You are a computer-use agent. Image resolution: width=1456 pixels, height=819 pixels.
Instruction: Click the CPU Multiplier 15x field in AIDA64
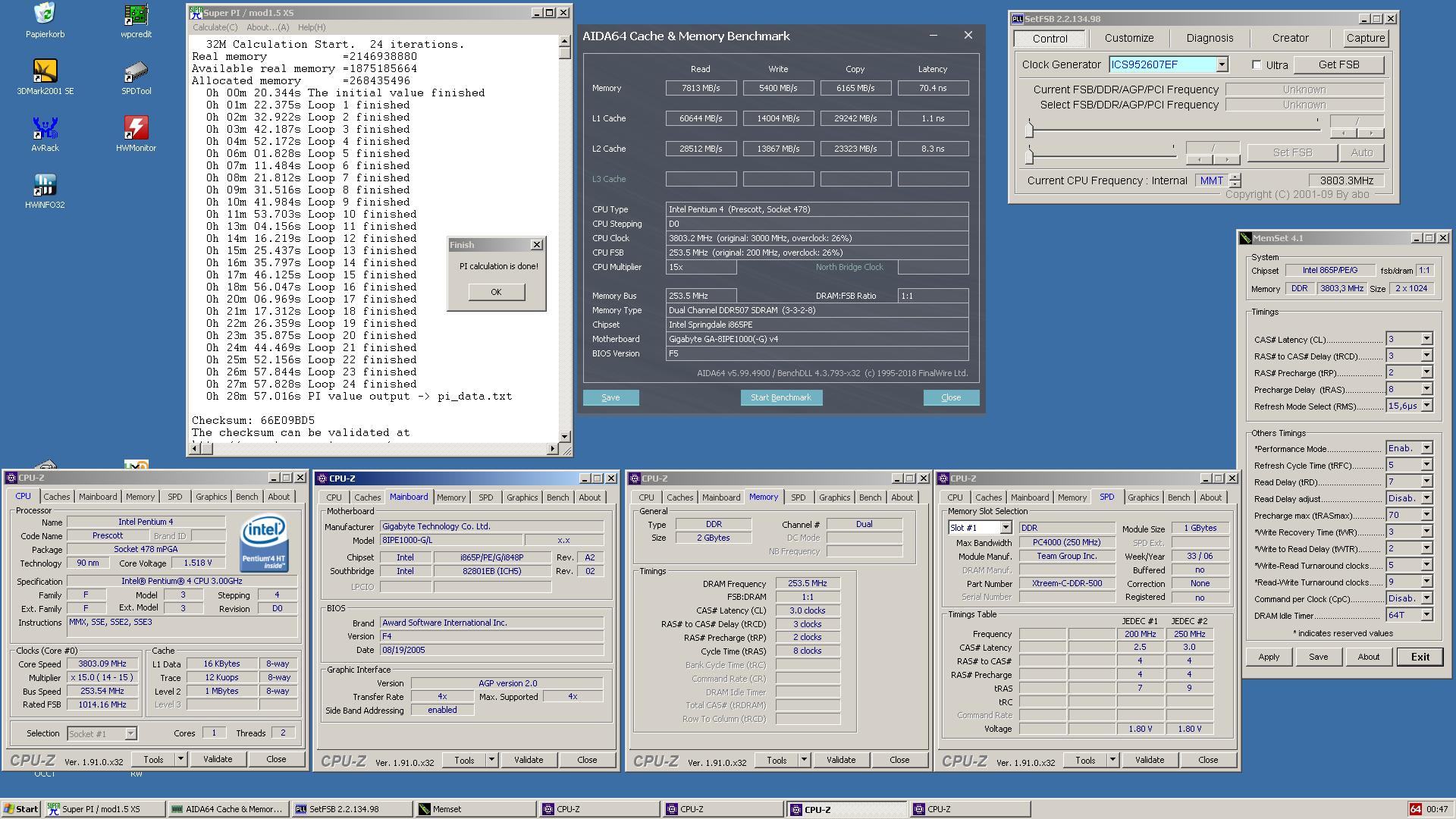coord(701,267)
